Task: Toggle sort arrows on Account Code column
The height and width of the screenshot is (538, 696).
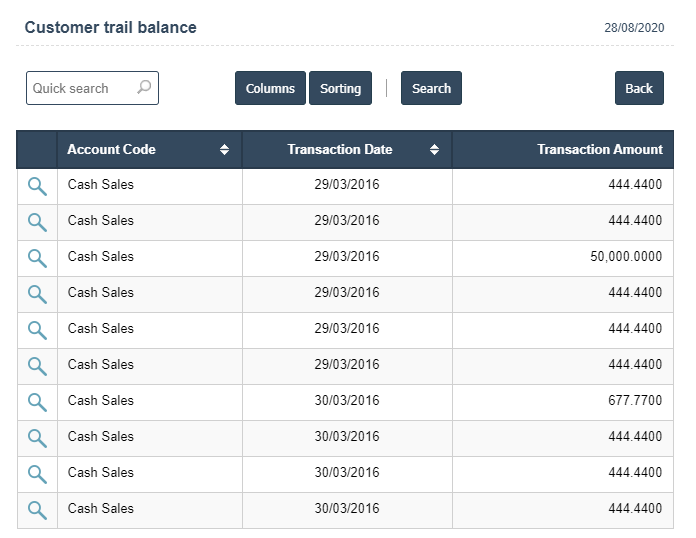Action: [x=224, y=150]
